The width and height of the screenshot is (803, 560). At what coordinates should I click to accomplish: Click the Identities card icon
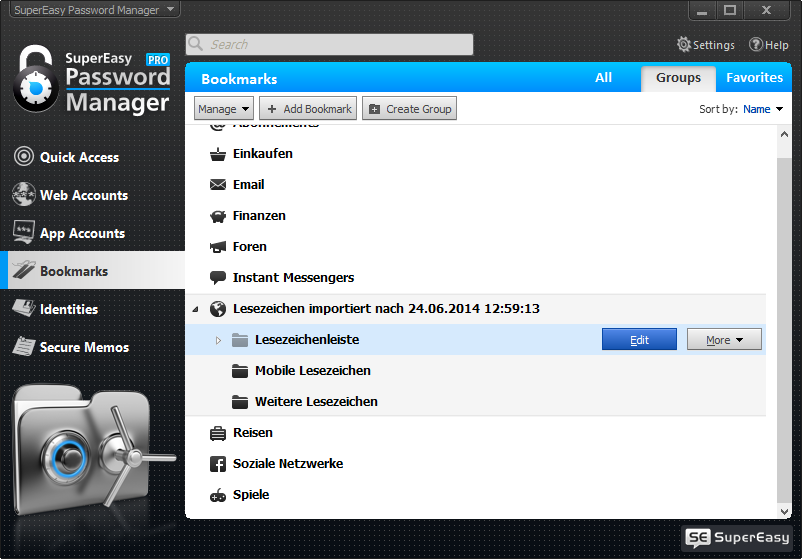(x=24, y=308)
